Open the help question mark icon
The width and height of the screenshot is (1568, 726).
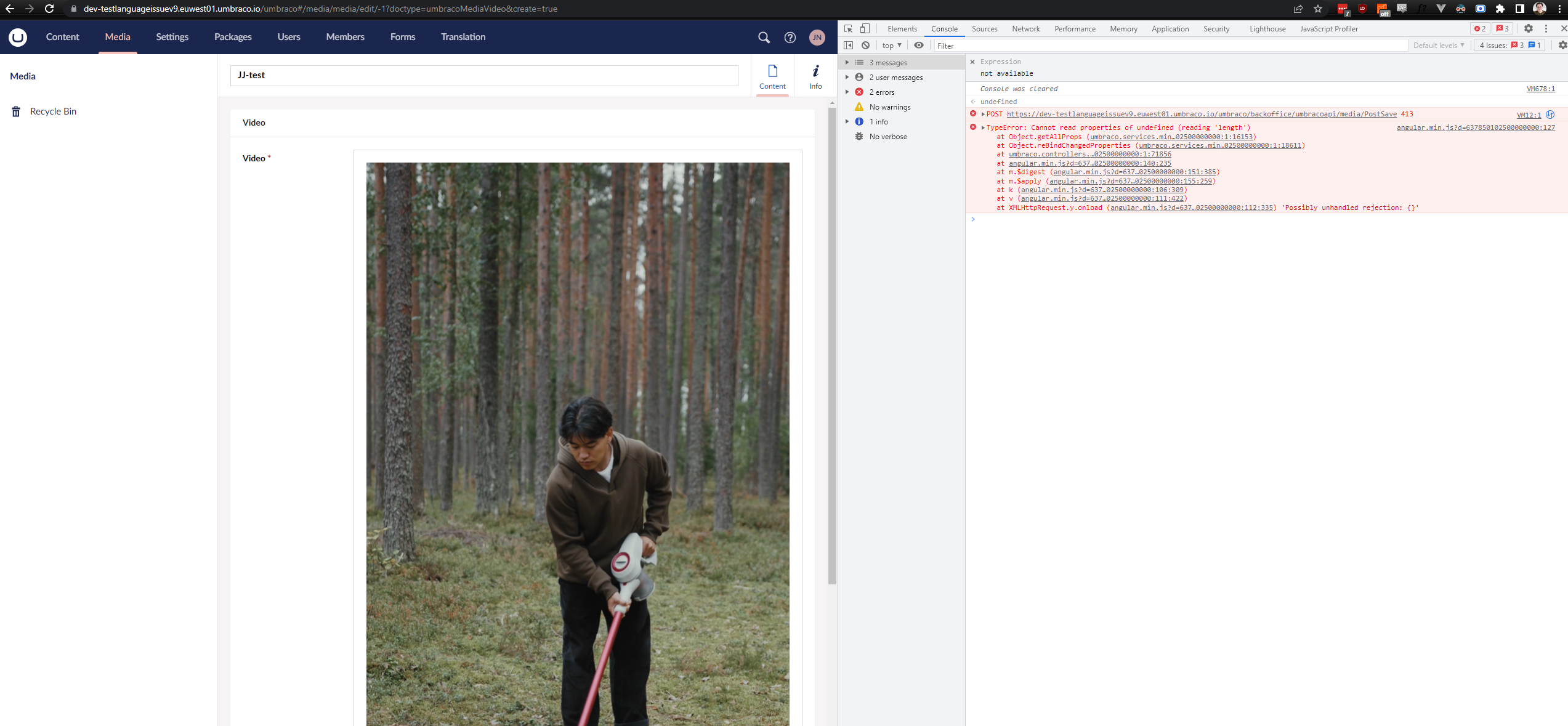tap(790, 37)
